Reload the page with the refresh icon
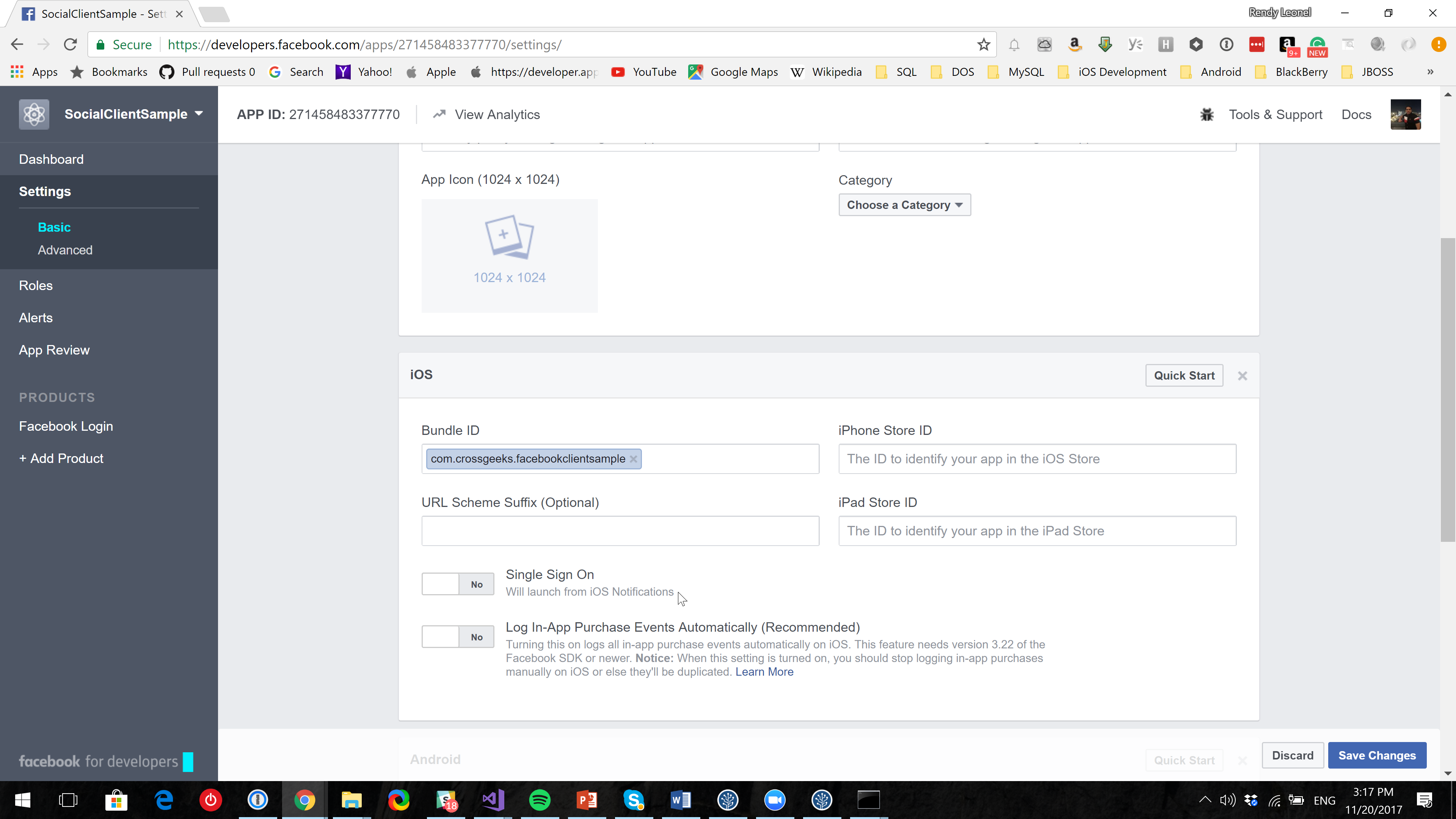Screen dimensions: 1456x819 pyautogui.click(x=70, y=45)
